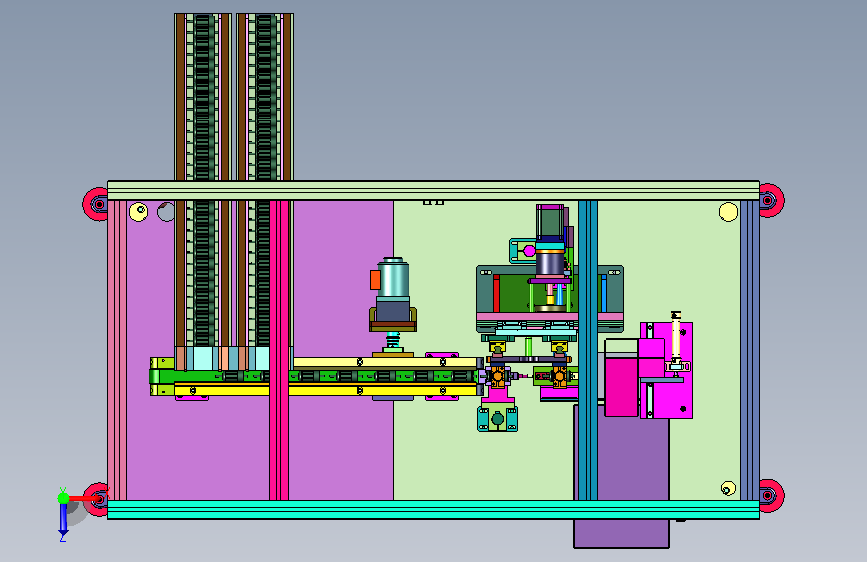Select the teal bearing block below conveyor end
Screen dimensions: 867x562
(x=497, y=418)
